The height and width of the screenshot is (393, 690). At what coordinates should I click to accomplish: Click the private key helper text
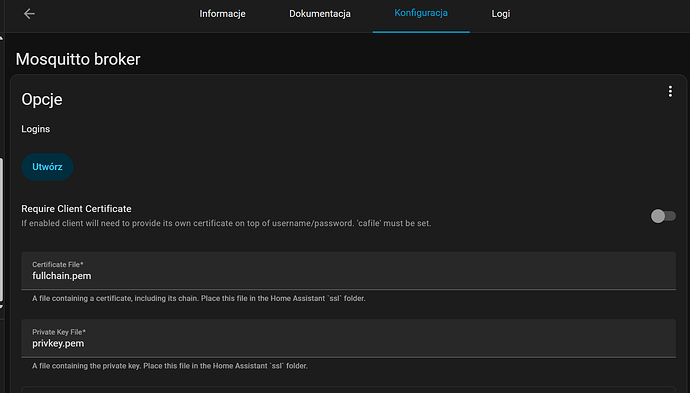click(170, 366)
